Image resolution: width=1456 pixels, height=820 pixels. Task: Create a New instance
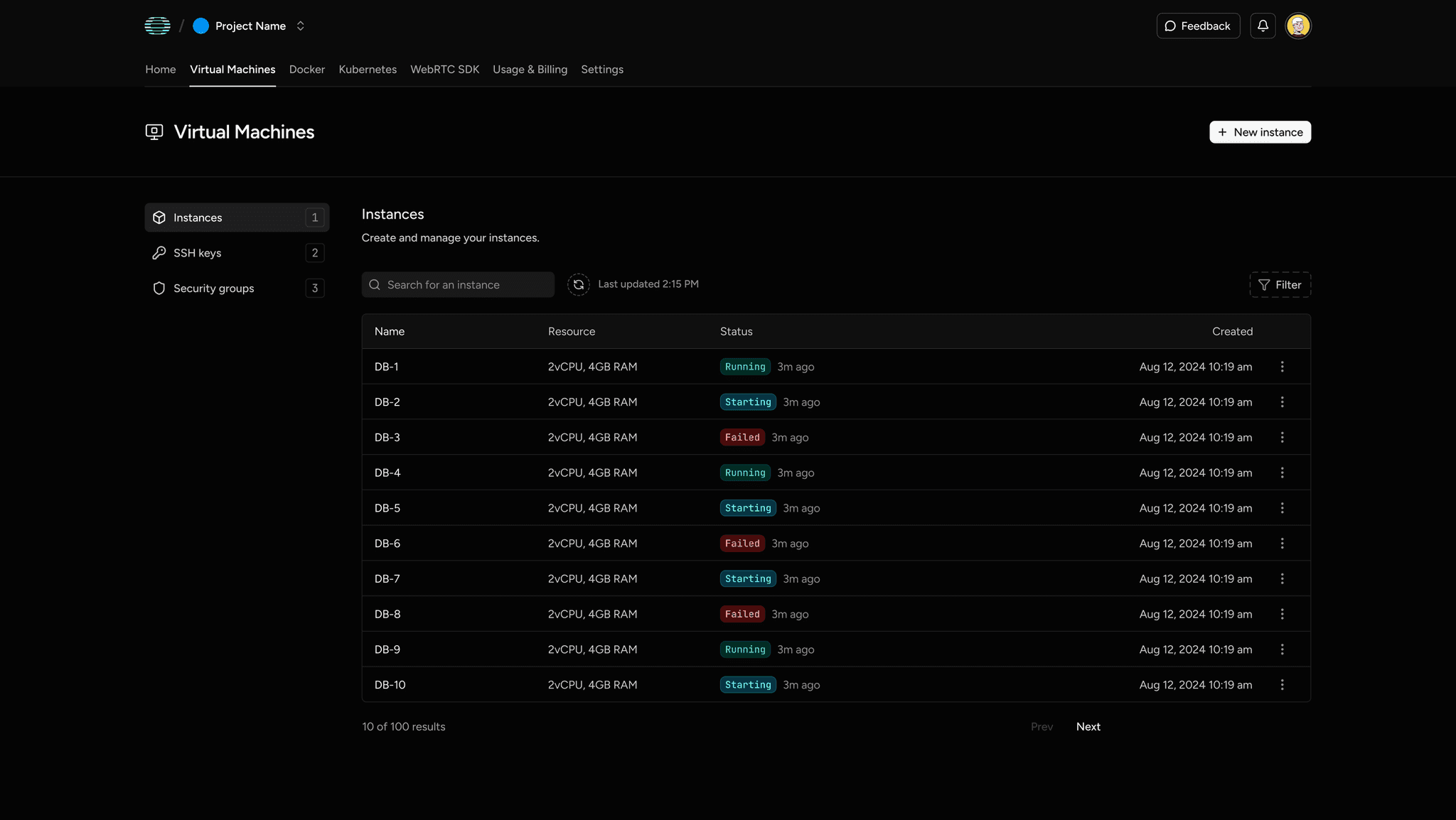tap(1260, 132)
